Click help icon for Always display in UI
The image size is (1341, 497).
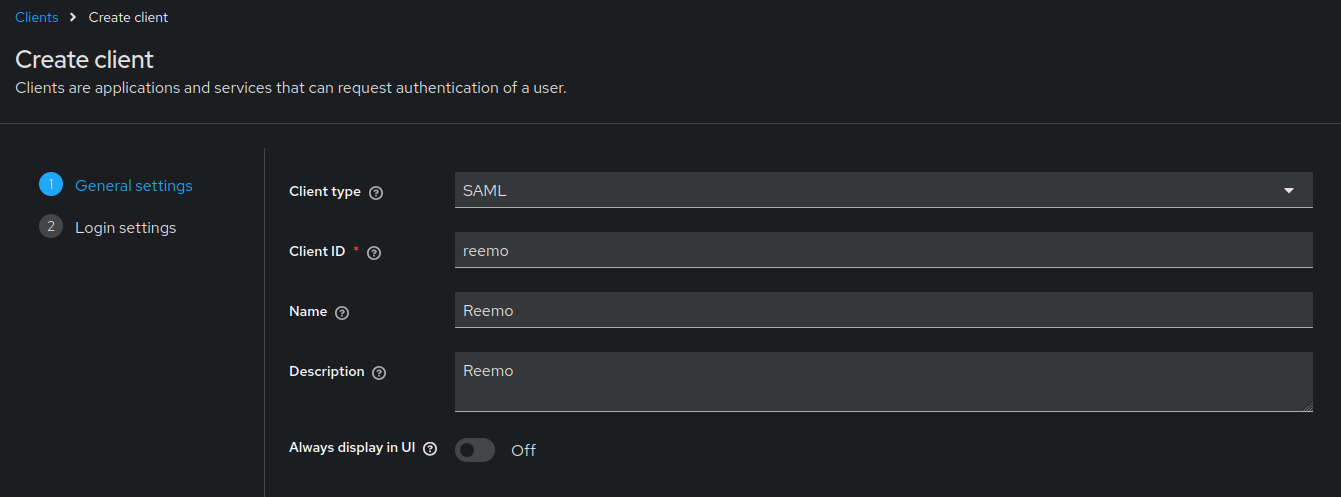point(430,449)
